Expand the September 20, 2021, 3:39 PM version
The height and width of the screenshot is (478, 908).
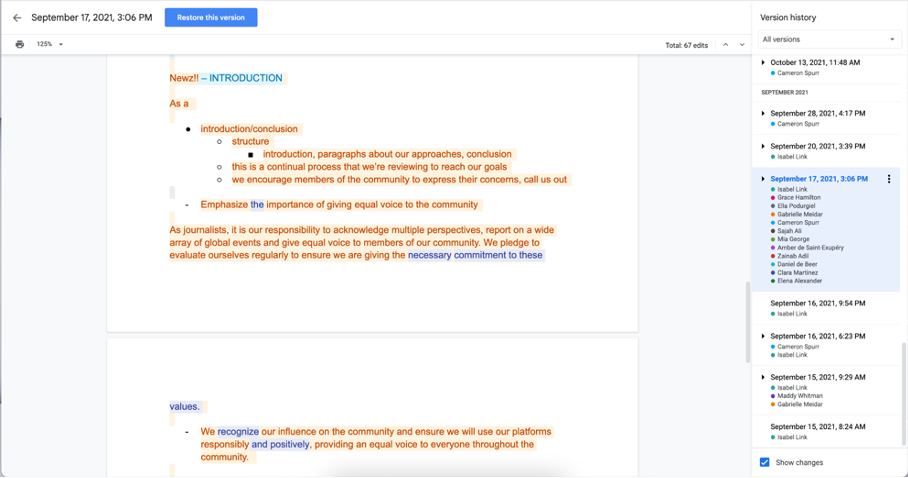[763, 147]
